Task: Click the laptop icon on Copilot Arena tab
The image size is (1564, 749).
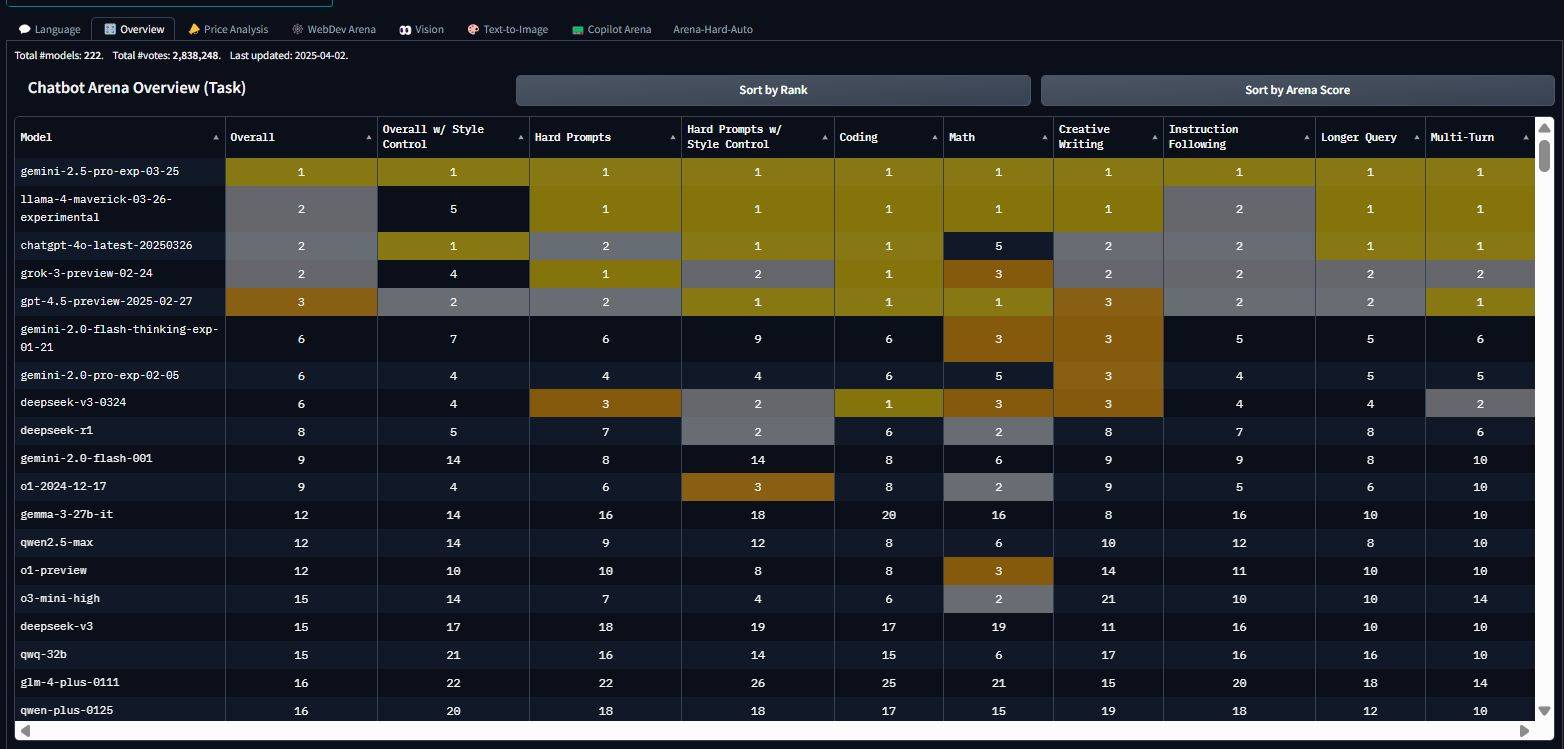Action: 577,30
